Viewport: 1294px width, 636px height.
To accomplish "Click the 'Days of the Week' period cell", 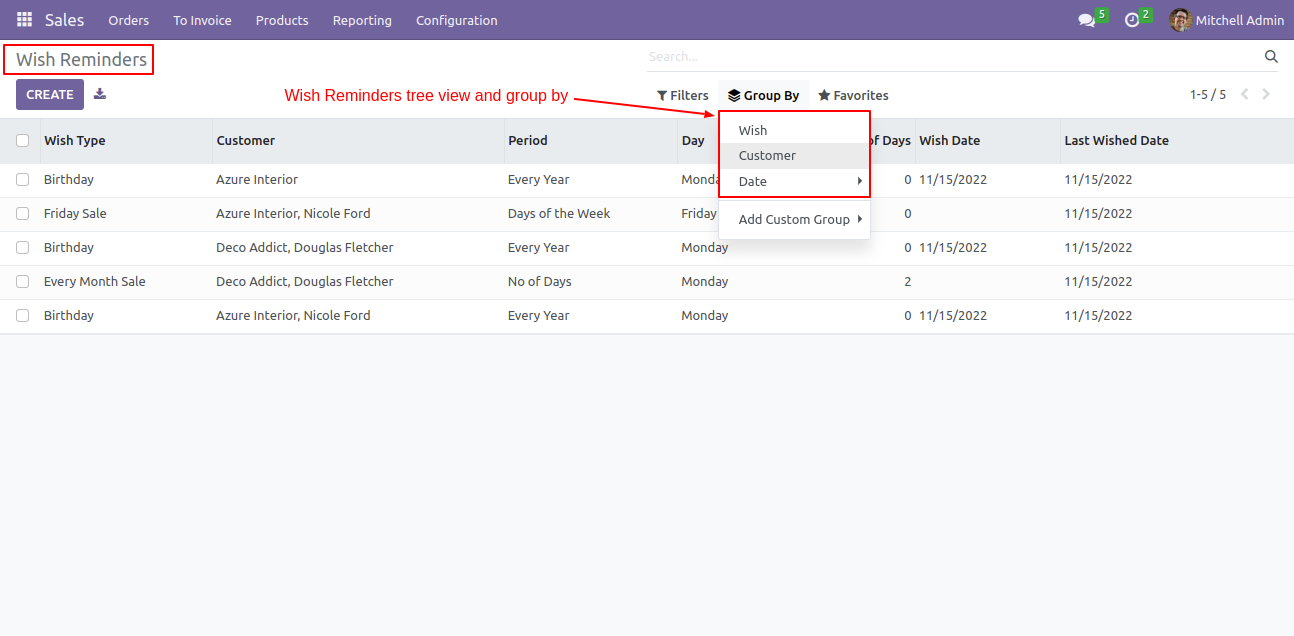I will [x=559, y=214].
